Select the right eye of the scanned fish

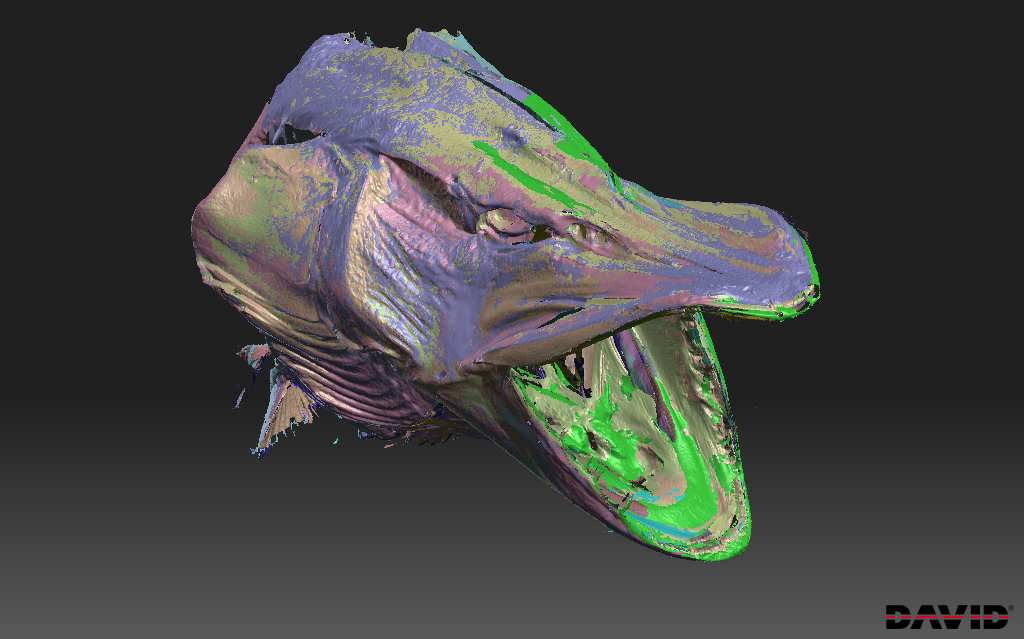click(x=582, y=233)
